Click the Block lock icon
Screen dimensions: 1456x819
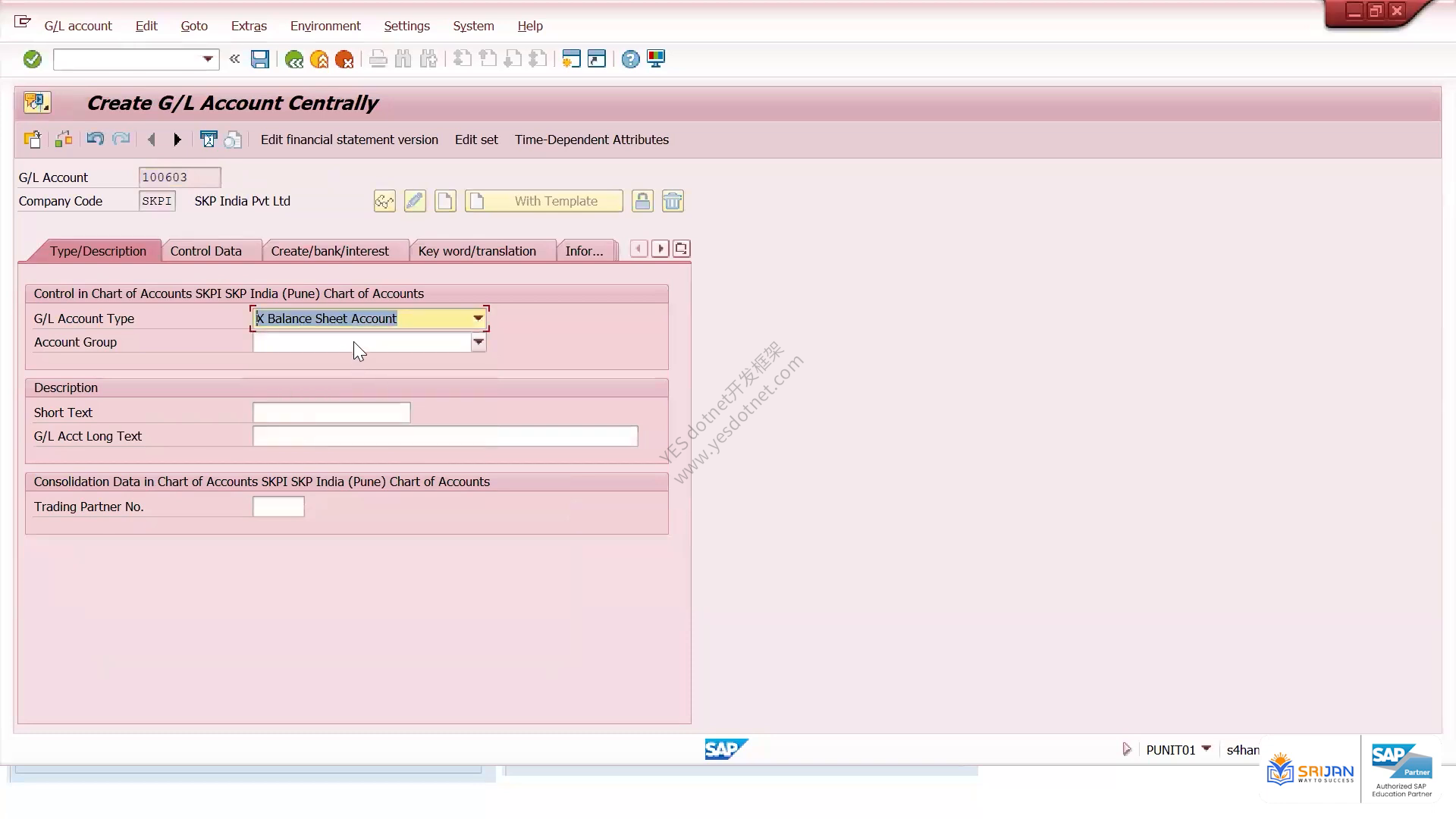tap(642, 201)
